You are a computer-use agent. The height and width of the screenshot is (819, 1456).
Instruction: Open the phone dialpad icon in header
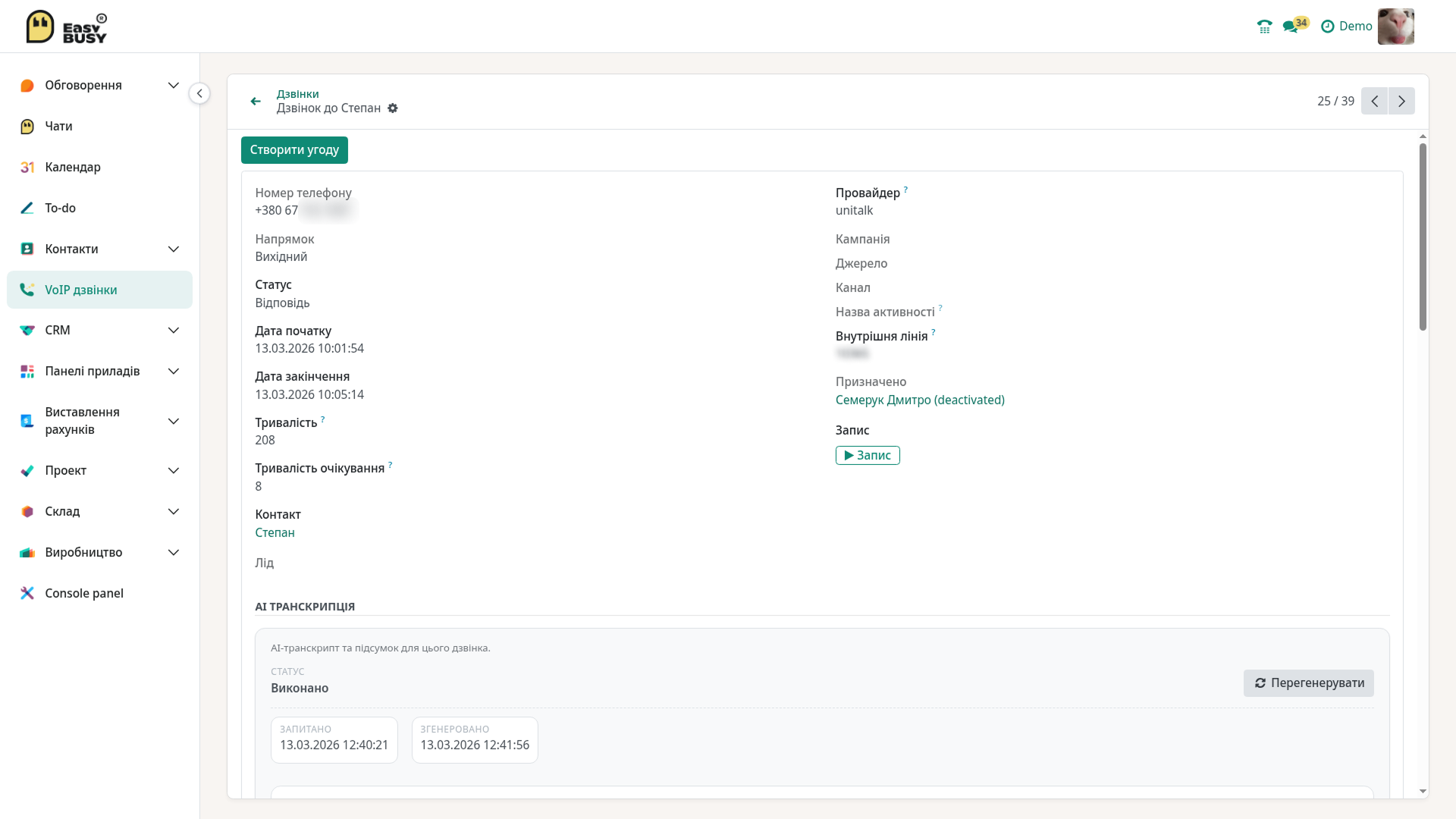point(1264,27)
